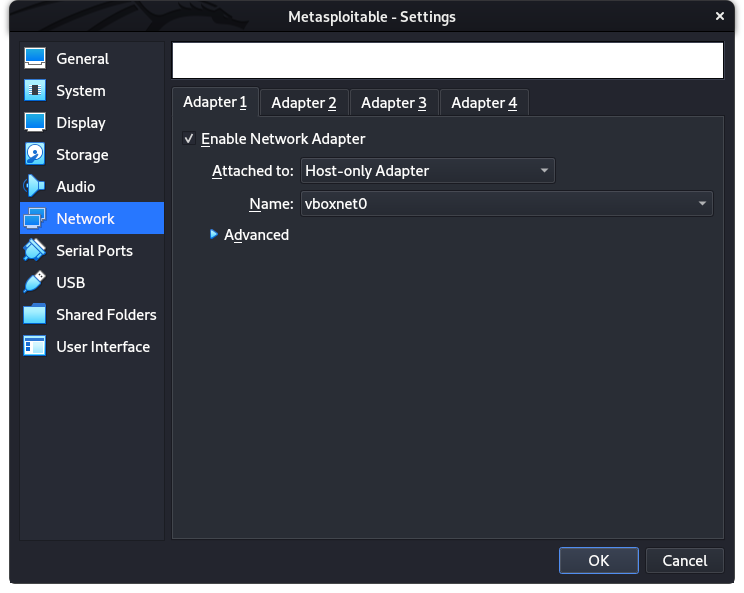Open Storage via its disk icon
The height and width of the screenshot is (593, 744).
[35, 155]
